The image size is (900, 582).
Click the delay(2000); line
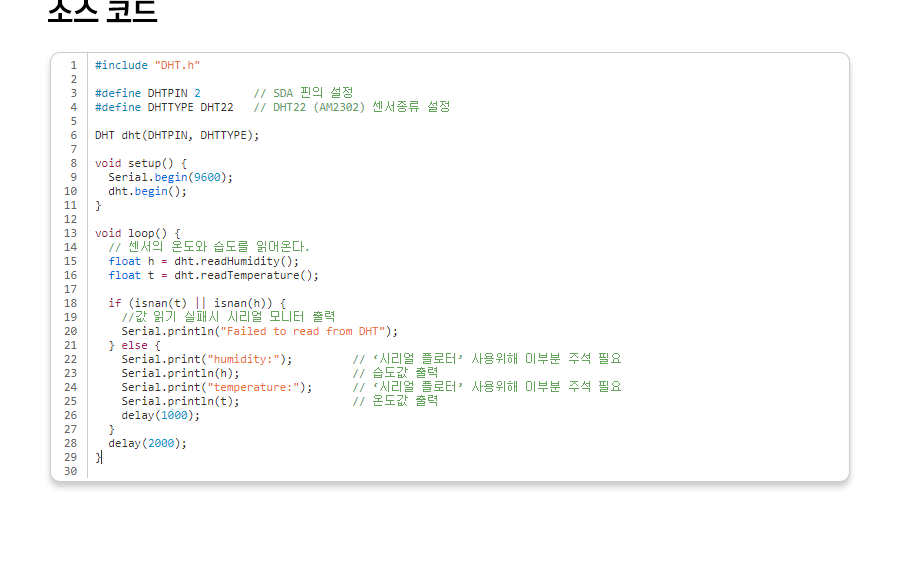coord(147,443)
